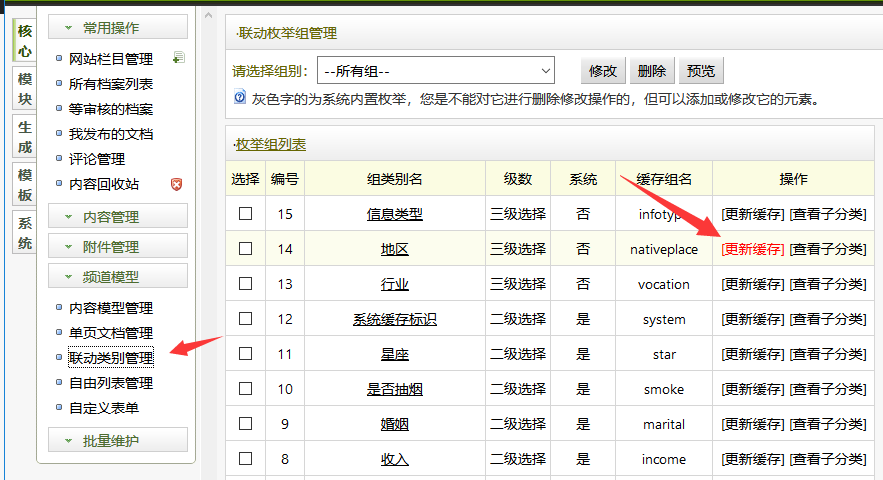Open the 行业 group link
Screen dimensions: 883x480
pyautogui.click(x=394, y=284)
